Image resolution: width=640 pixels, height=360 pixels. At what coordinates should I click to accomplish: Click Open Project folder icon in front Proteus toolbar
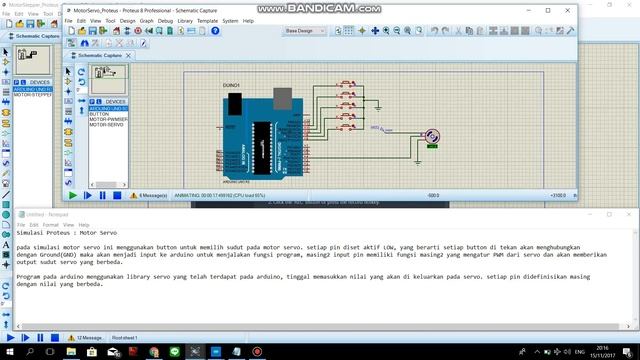pos(82,31)
